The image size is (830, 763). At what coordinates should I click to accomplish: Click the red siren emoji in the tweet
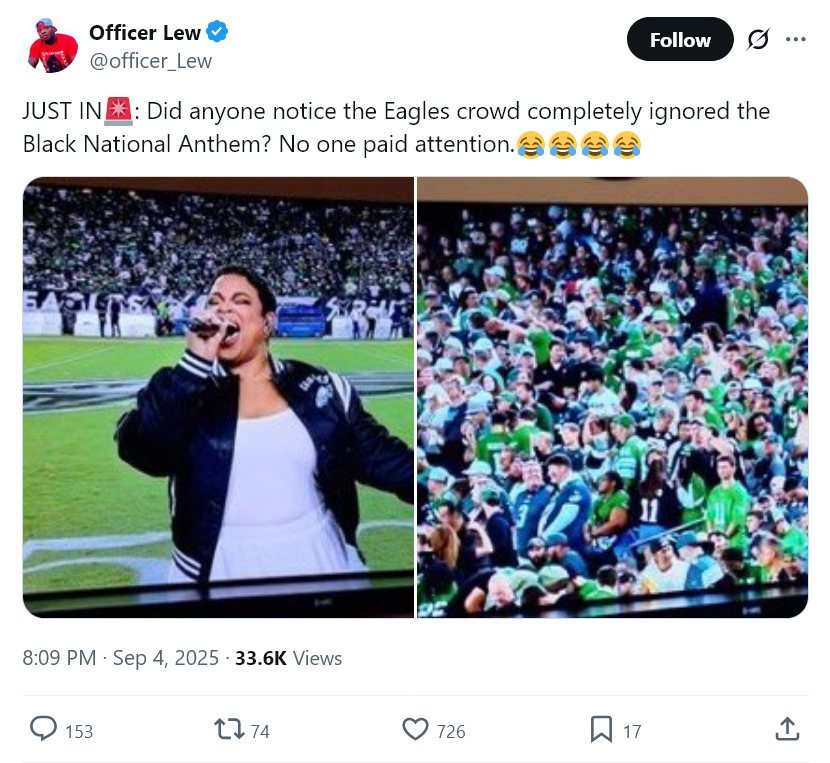118,111
